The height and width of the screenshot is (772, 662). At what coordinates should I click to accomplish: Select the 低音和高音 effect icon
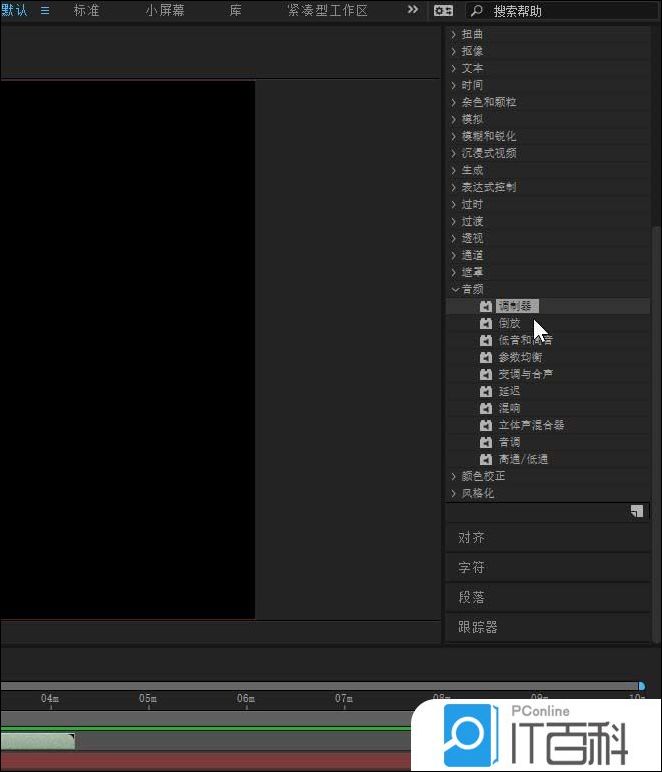coord(486,340)
